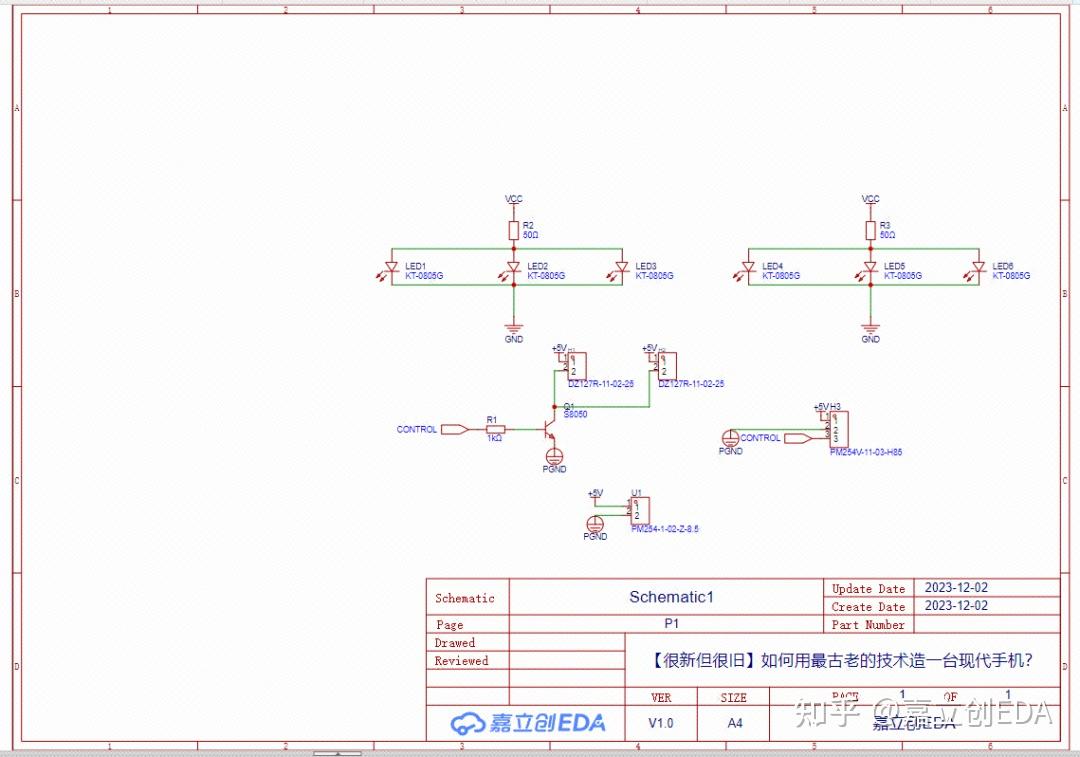Click the 嘉立创EDA logo in title block
Screen dimensions: 1080x757
(x=528, y=723)
